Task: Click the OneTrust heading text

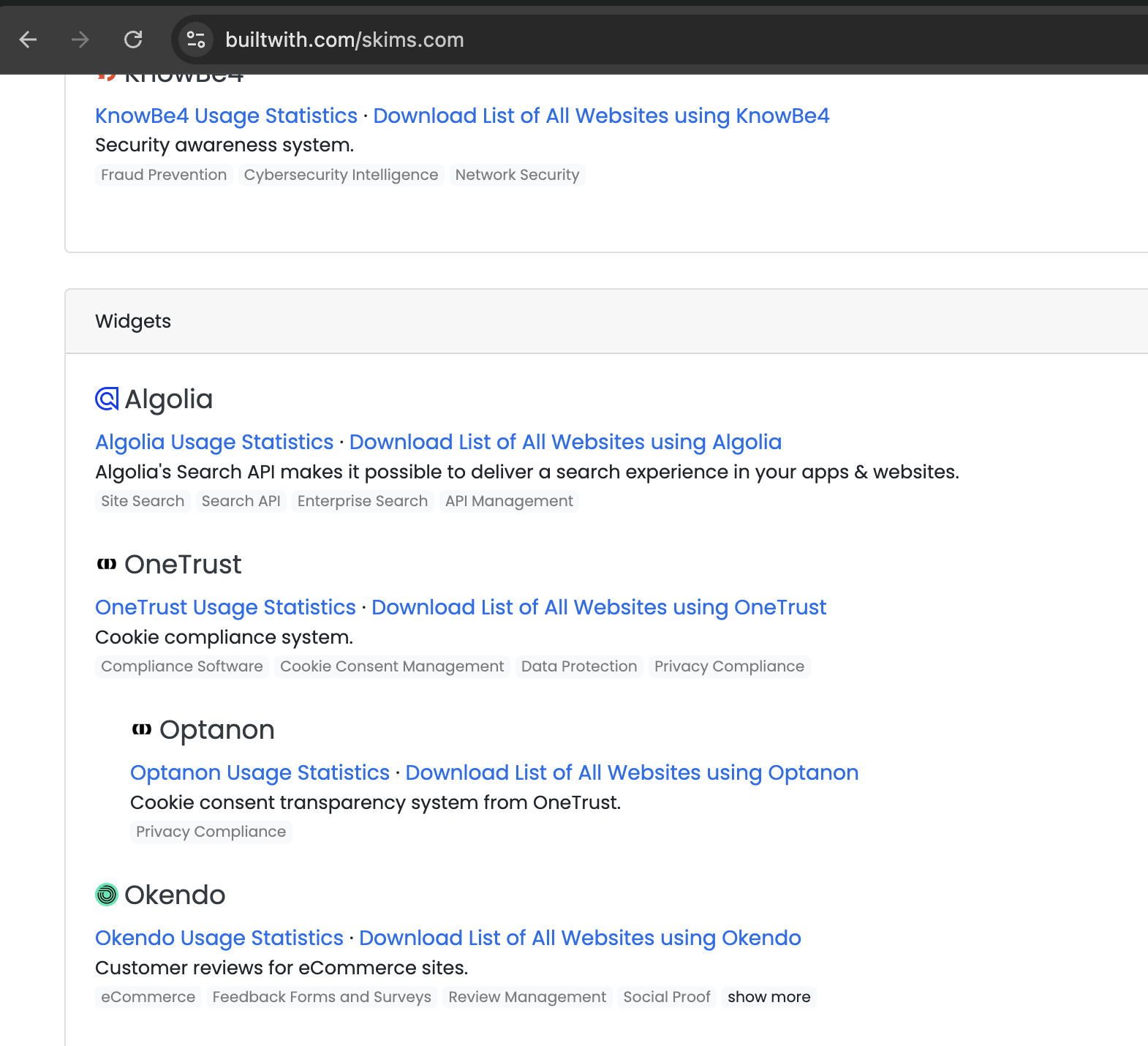Action: tap(183, 565)
